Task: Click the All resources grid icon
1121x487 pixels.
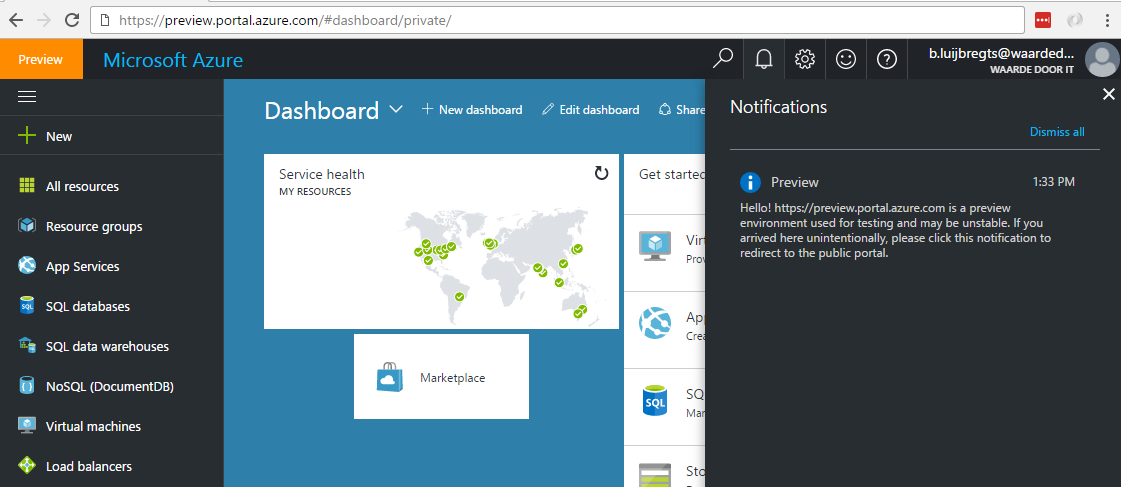Action: point(27,186)
